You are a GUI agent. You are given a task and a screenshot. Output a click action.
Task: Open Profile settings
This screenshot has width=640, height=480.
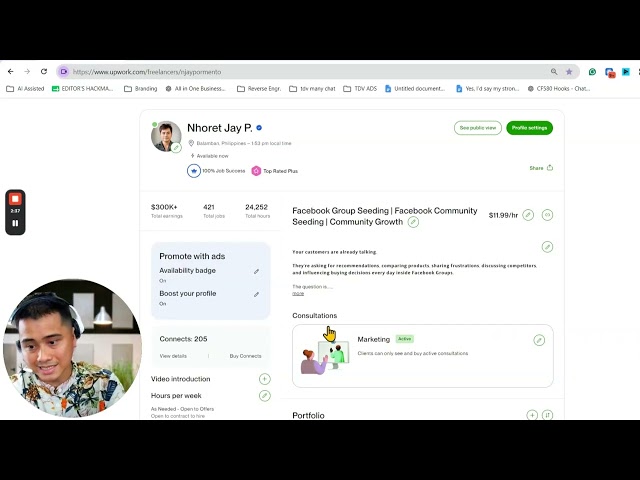click(x=529, y=128)
